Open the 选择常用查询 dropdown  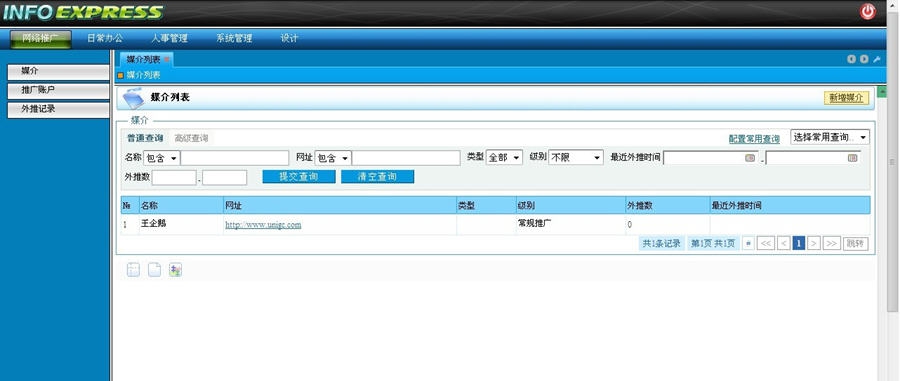pyautogui.click(x=830, y=137)
